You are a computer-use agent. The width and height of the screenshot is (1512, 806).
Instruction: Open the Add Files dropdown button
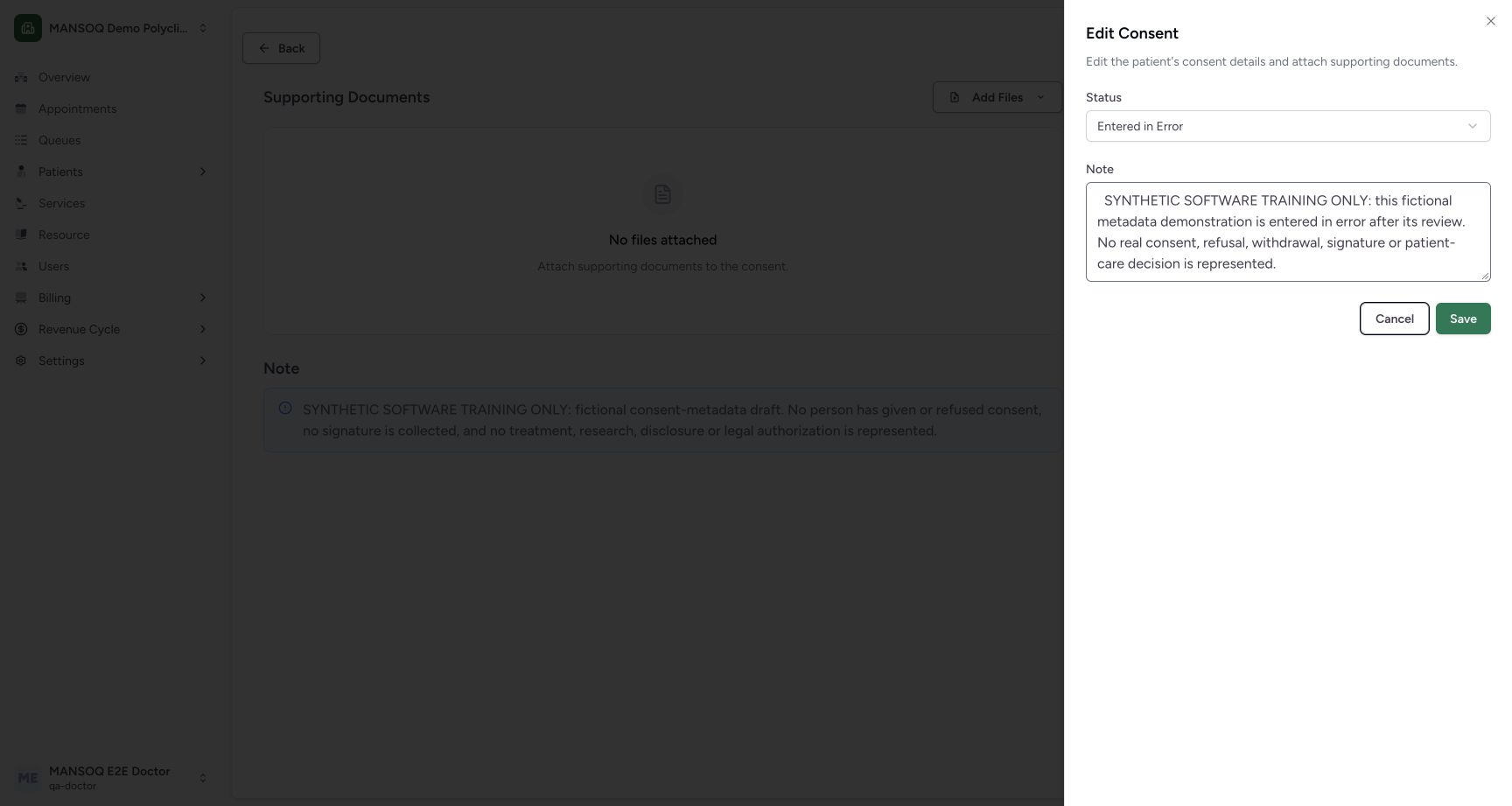click(997, 97)
